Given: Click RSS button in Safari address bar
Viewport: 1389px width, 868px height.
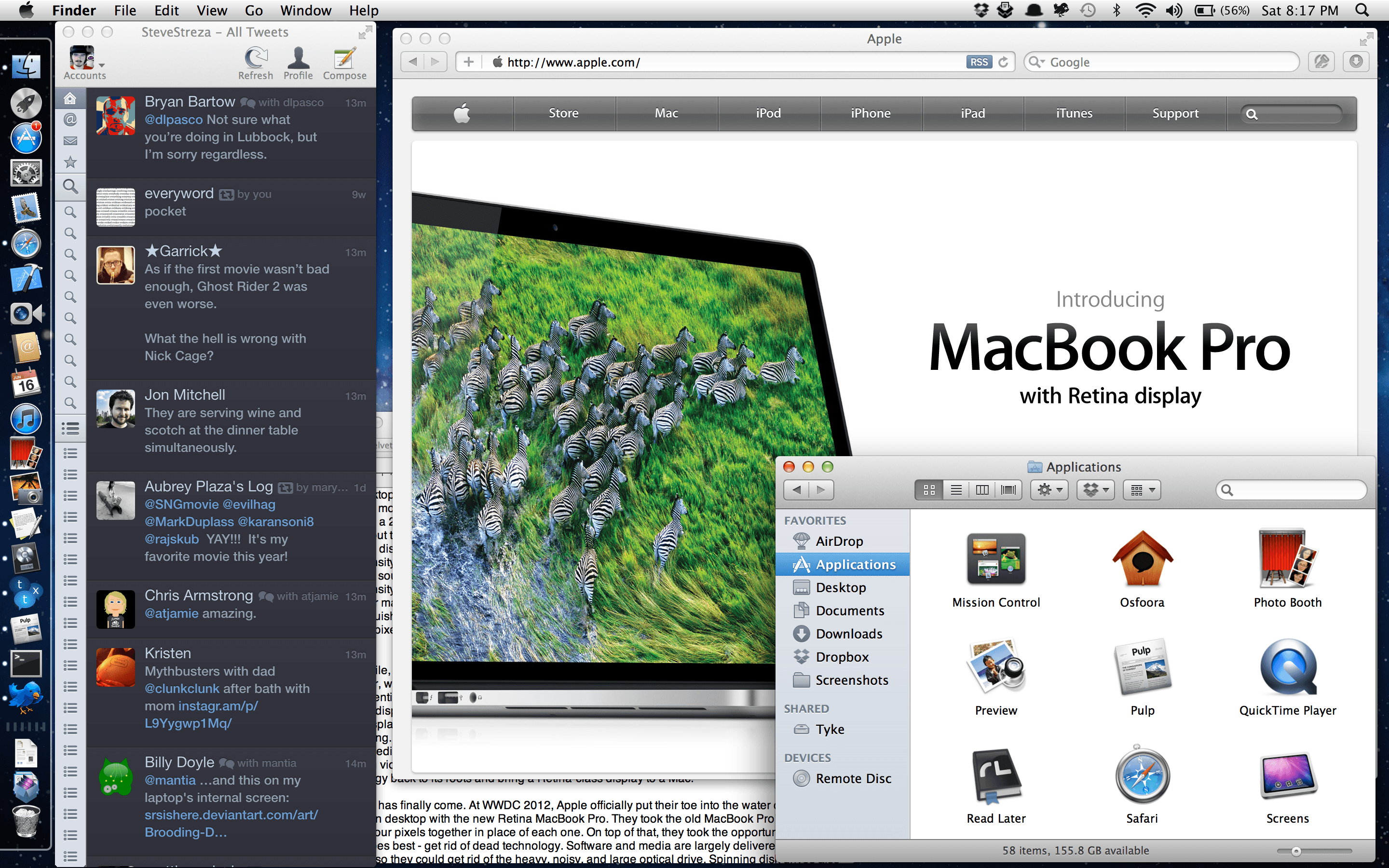Looking at the screenshot, I should [979, 62].
